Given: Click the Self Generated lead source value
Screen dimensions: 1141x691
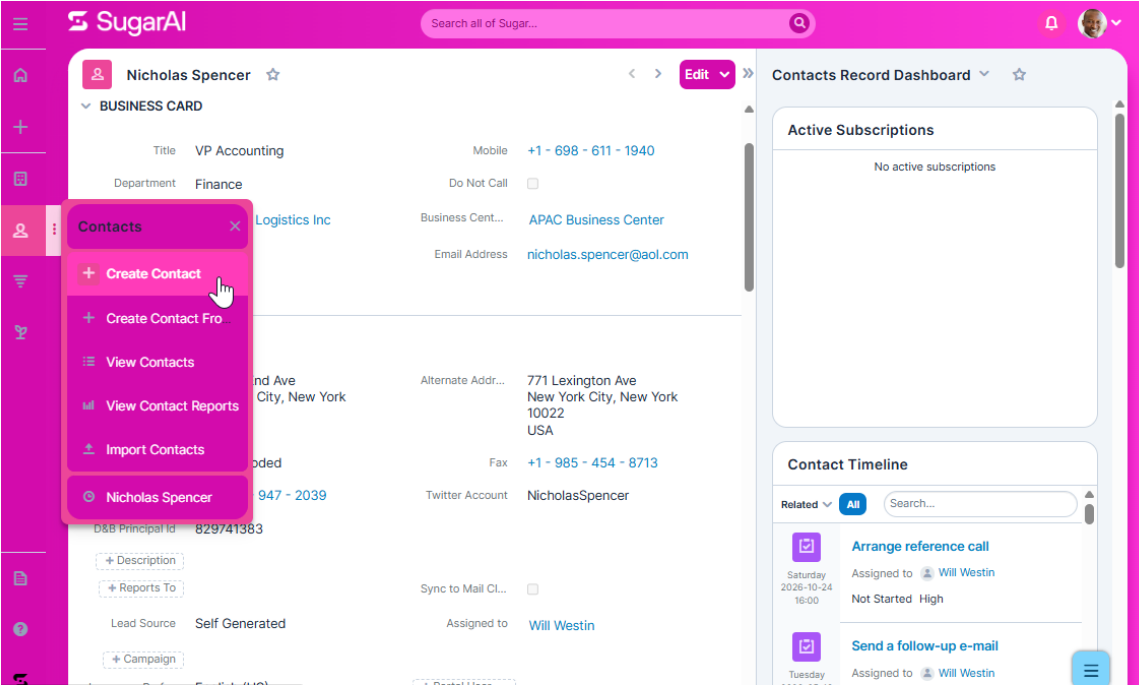Looking at the screenshot, I should click(x=240, y=623).
